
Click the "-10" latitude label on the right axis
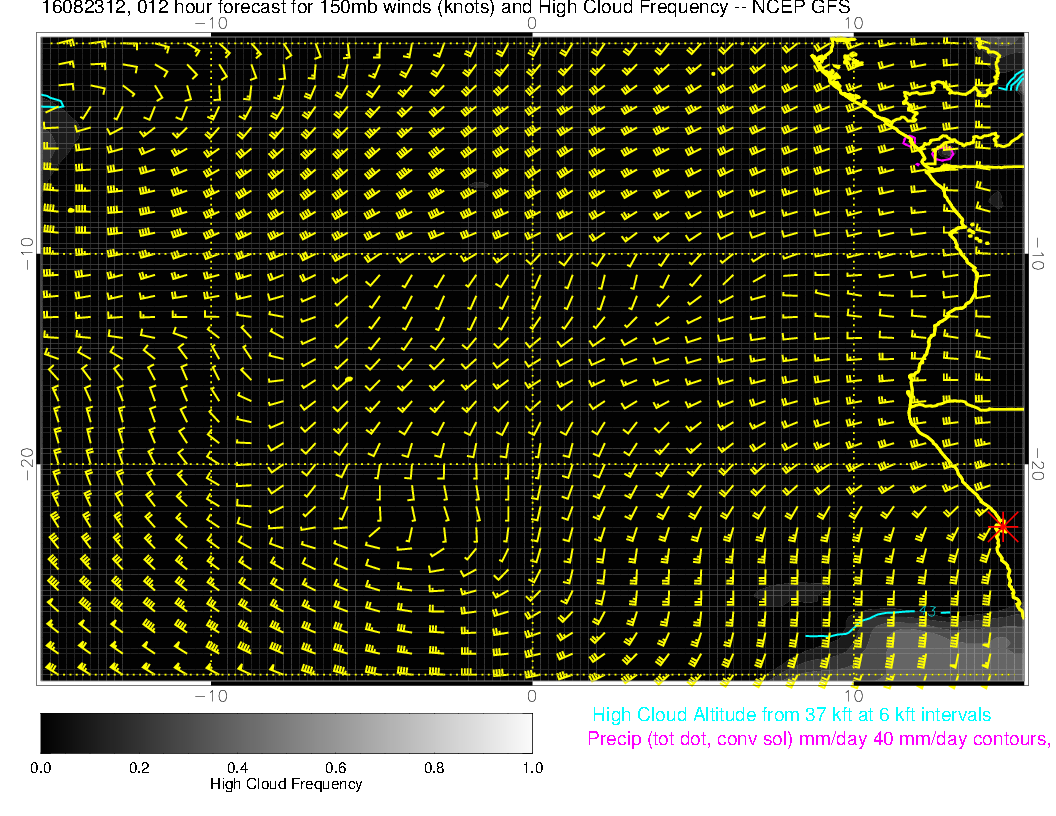1040,252
